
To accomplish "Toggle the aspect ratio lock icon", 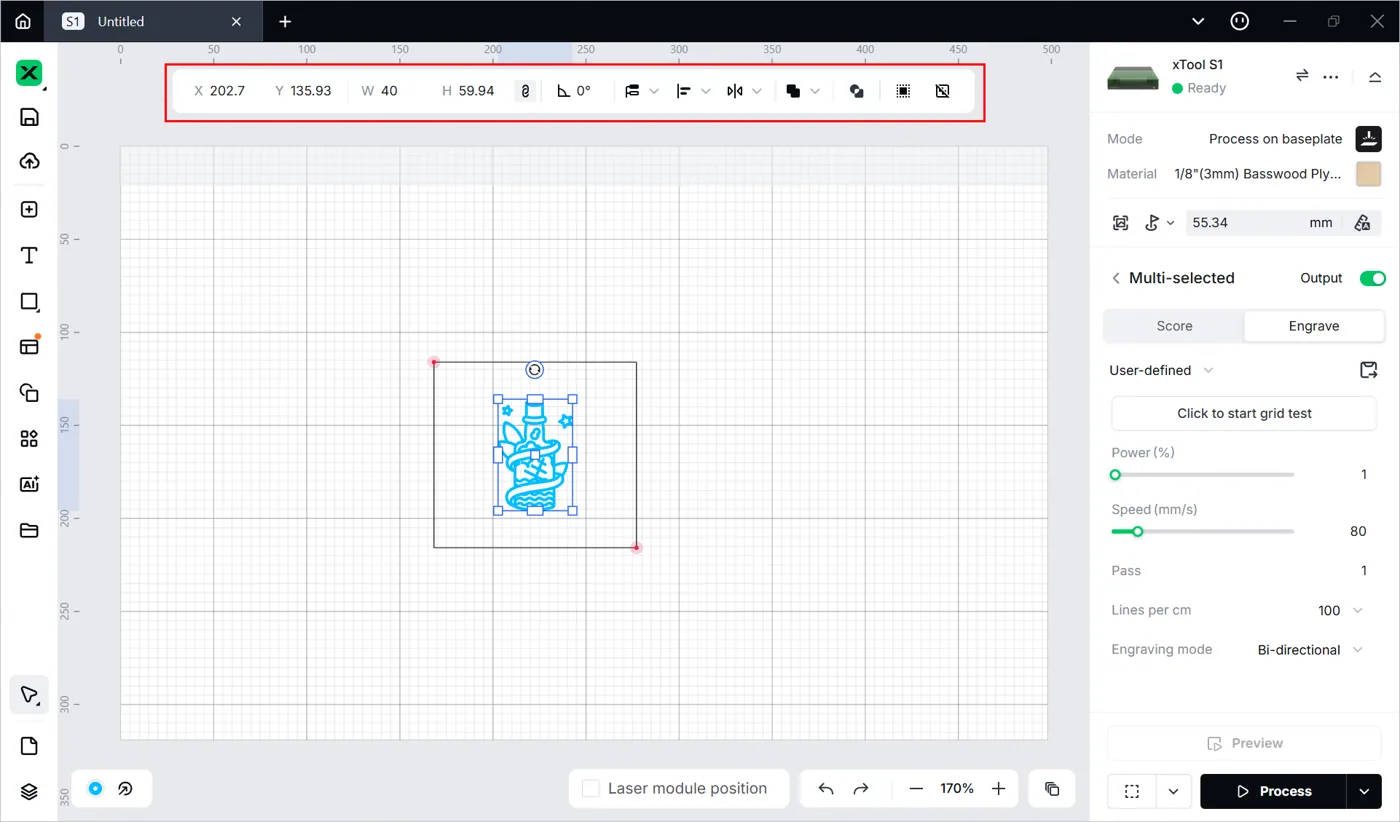I will coord(525,91).
